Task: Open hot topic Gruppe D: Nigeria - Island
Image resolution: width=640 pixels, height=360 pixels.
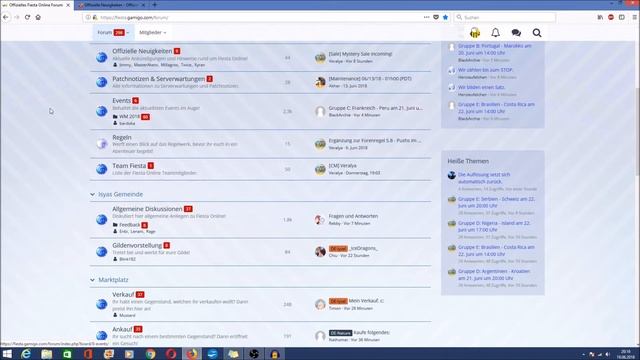Action: point(494,227)
